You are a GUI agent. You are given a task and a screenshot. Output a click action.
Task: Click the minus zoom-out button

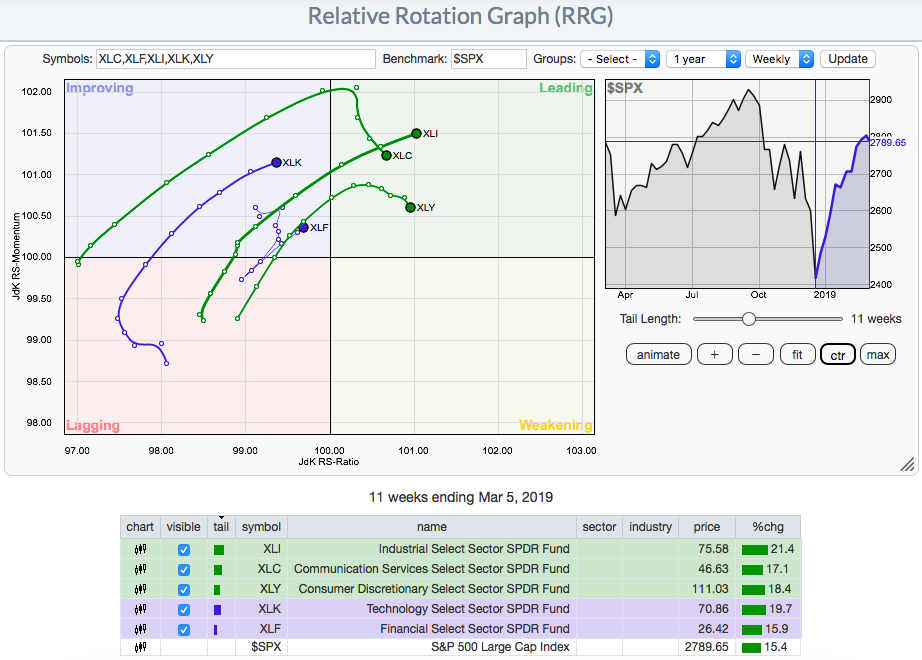coord(755,355)
